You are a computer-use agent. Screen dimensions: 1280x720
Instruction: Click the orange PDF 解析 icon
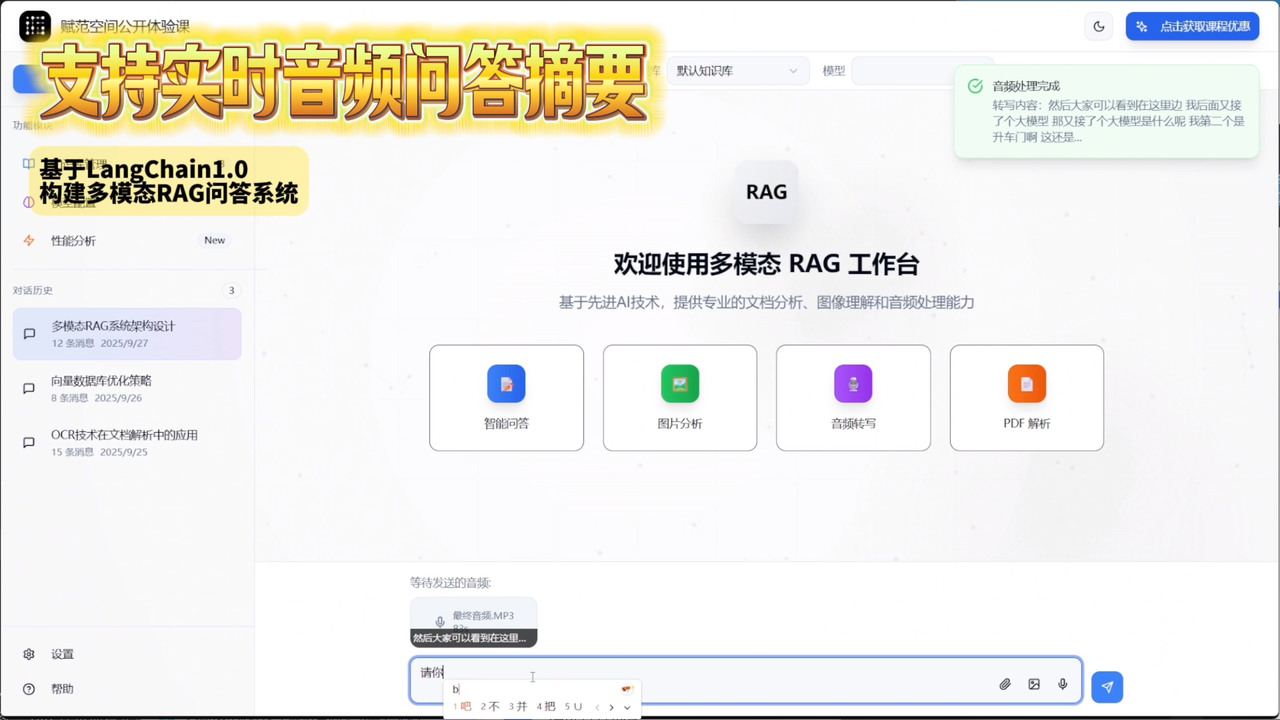pyautogui.click(x=1027, y=384)
